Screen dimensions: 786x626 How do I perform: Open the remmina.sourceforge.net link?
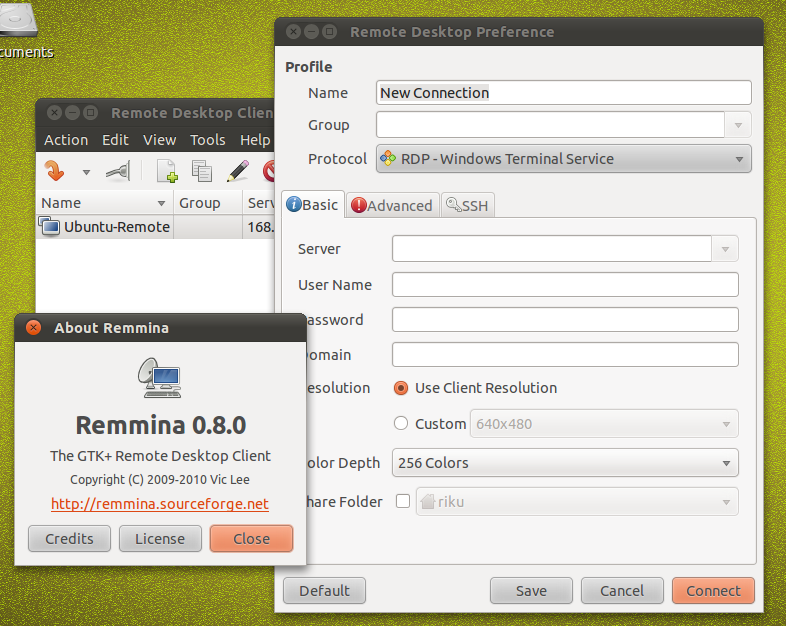(160, 504)
